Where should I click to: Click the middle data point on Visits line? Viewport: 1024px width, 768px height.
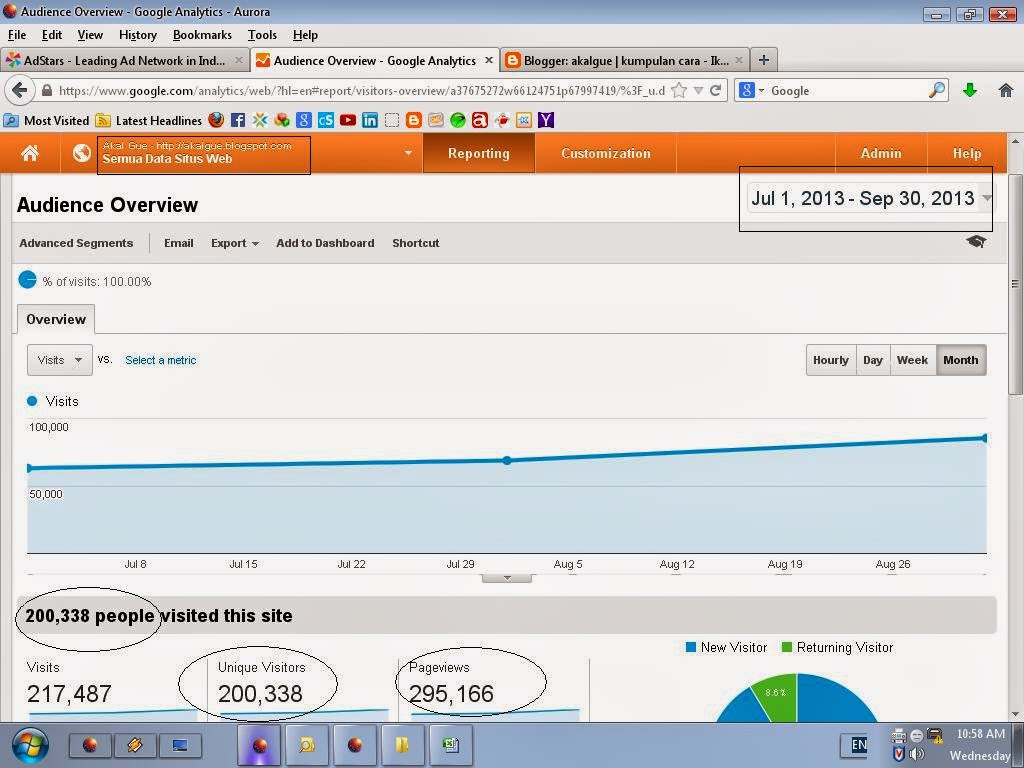pos(507,460)
